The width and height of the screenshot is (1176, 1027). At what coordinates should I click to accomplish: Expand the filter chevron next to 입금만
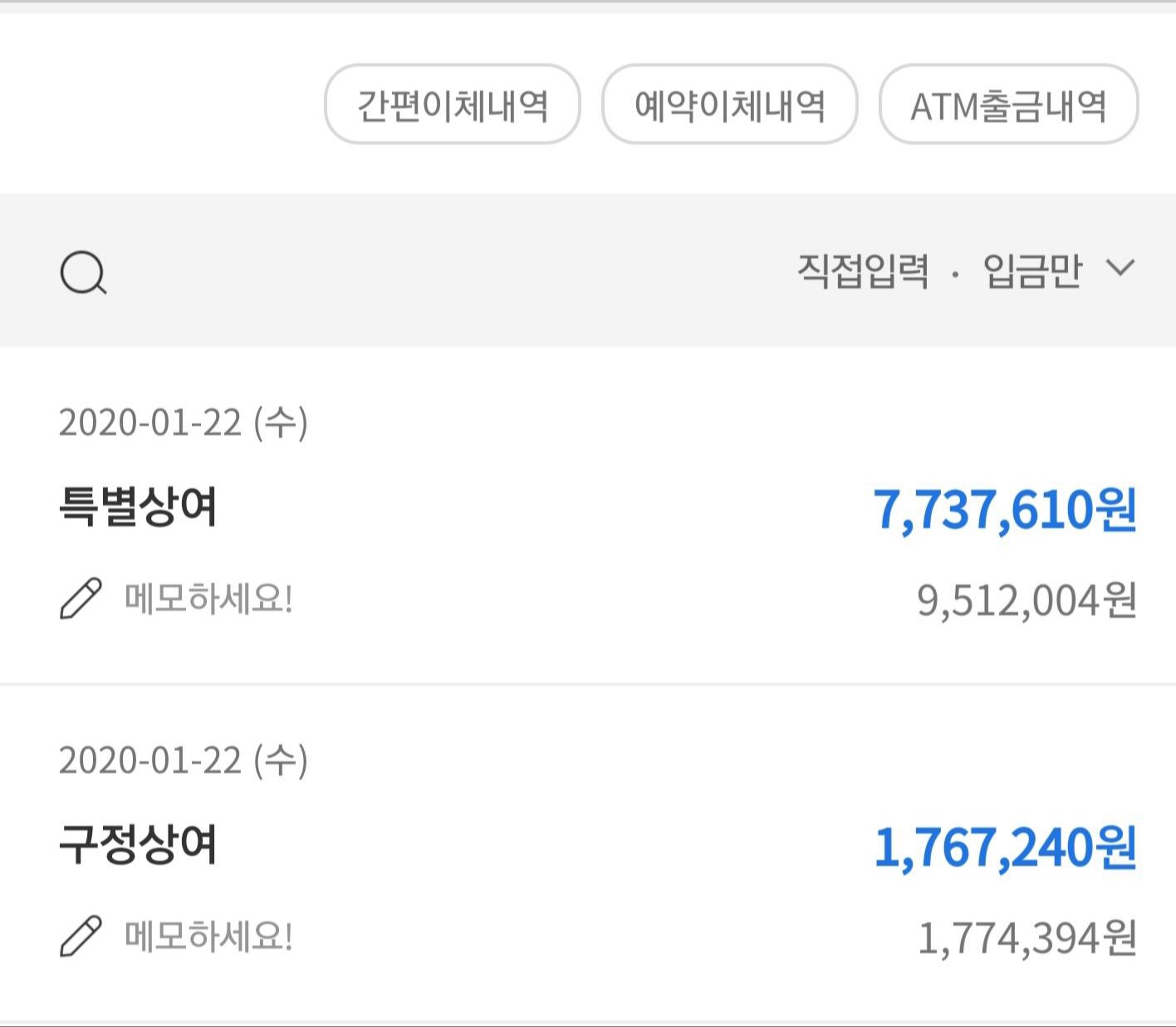[x=1120, y=268]
